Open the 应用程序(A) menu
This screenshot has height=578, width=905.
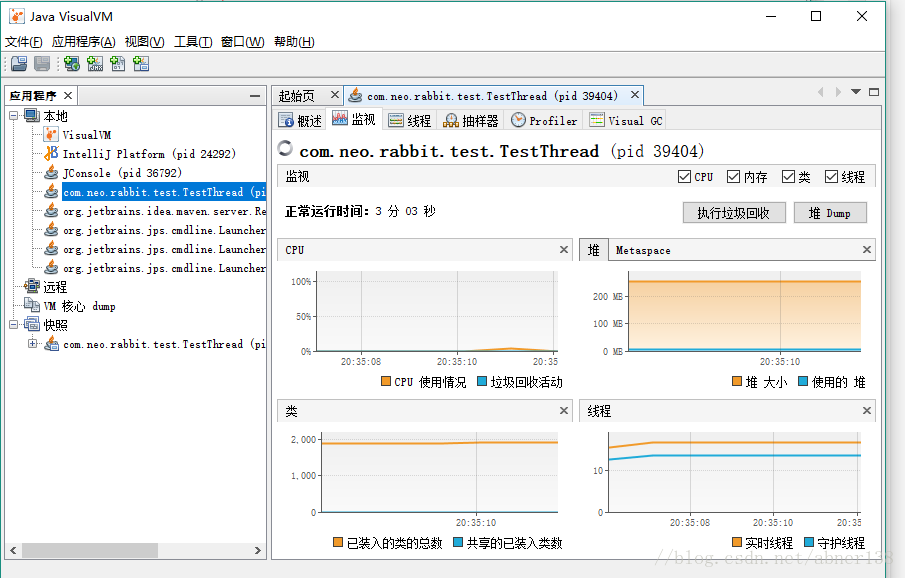tap(84, 42)
